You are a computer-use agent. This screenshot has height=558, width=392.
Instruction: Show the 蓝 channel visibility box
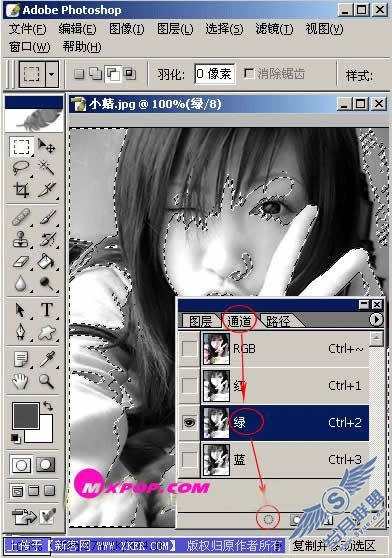(x=189, y=459)
